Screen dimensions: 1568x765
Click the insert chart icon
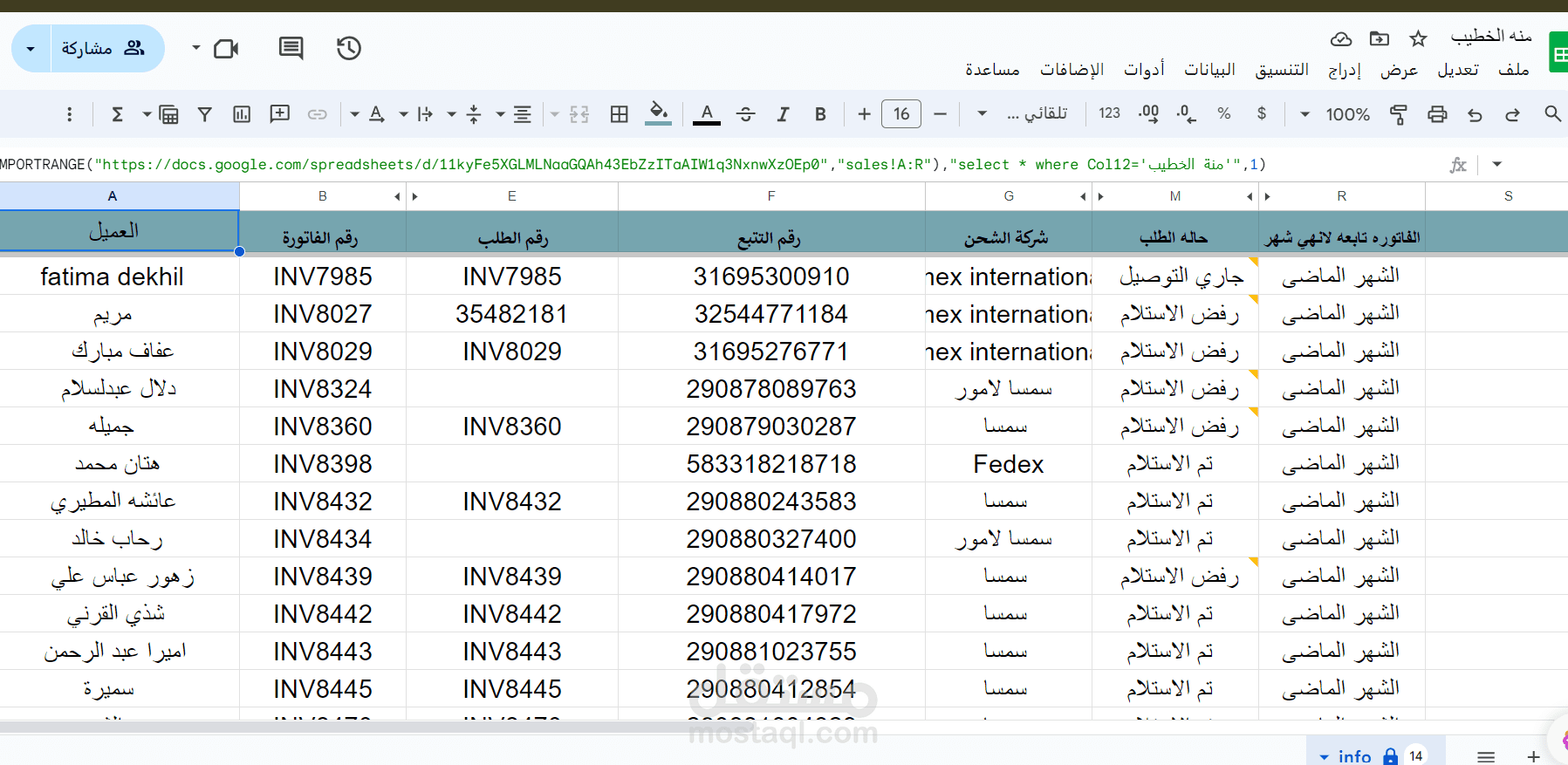point(242,114)
